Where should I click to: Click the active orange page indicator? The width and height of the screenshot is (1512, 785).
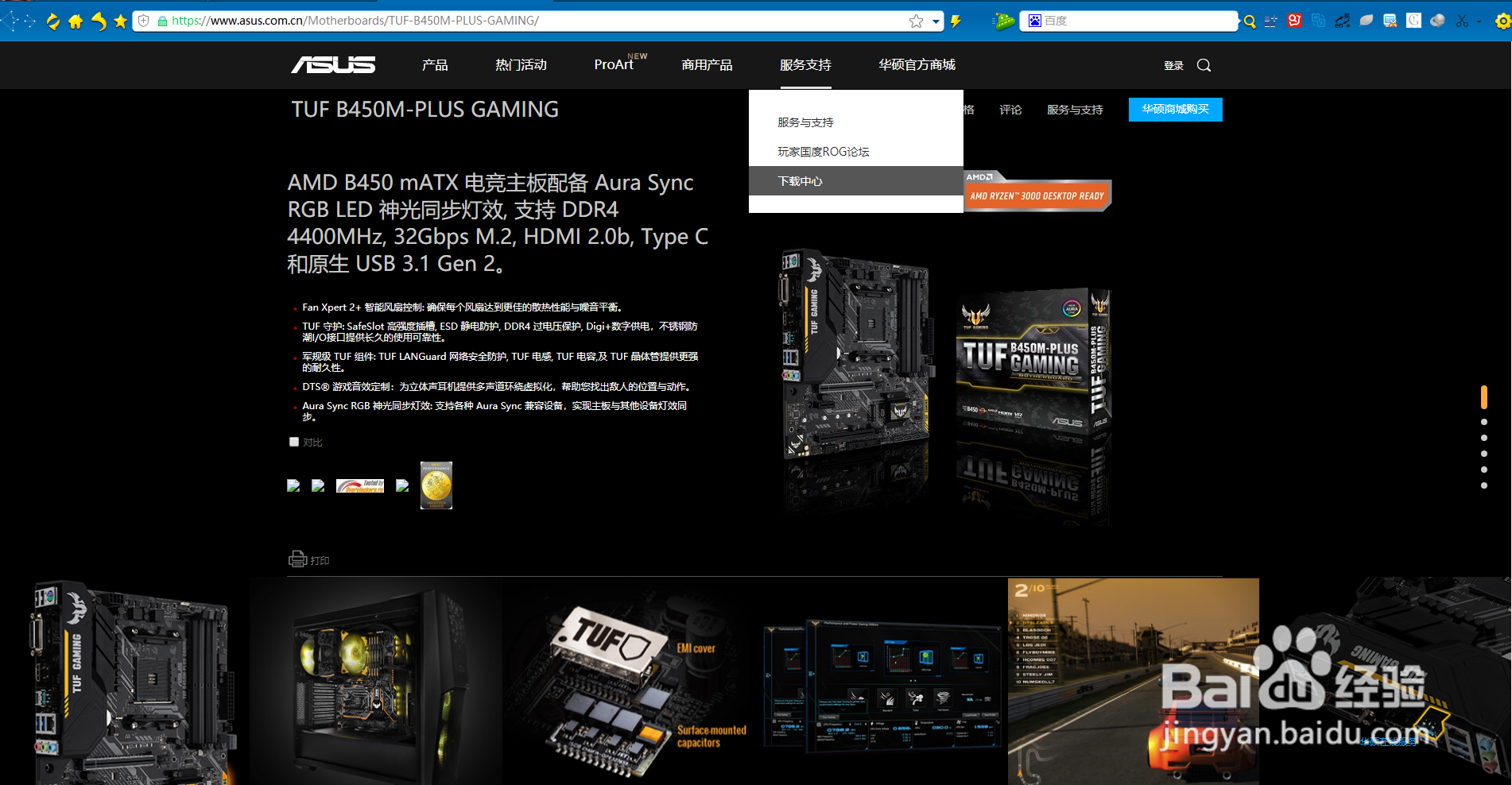pos(1484,396)
